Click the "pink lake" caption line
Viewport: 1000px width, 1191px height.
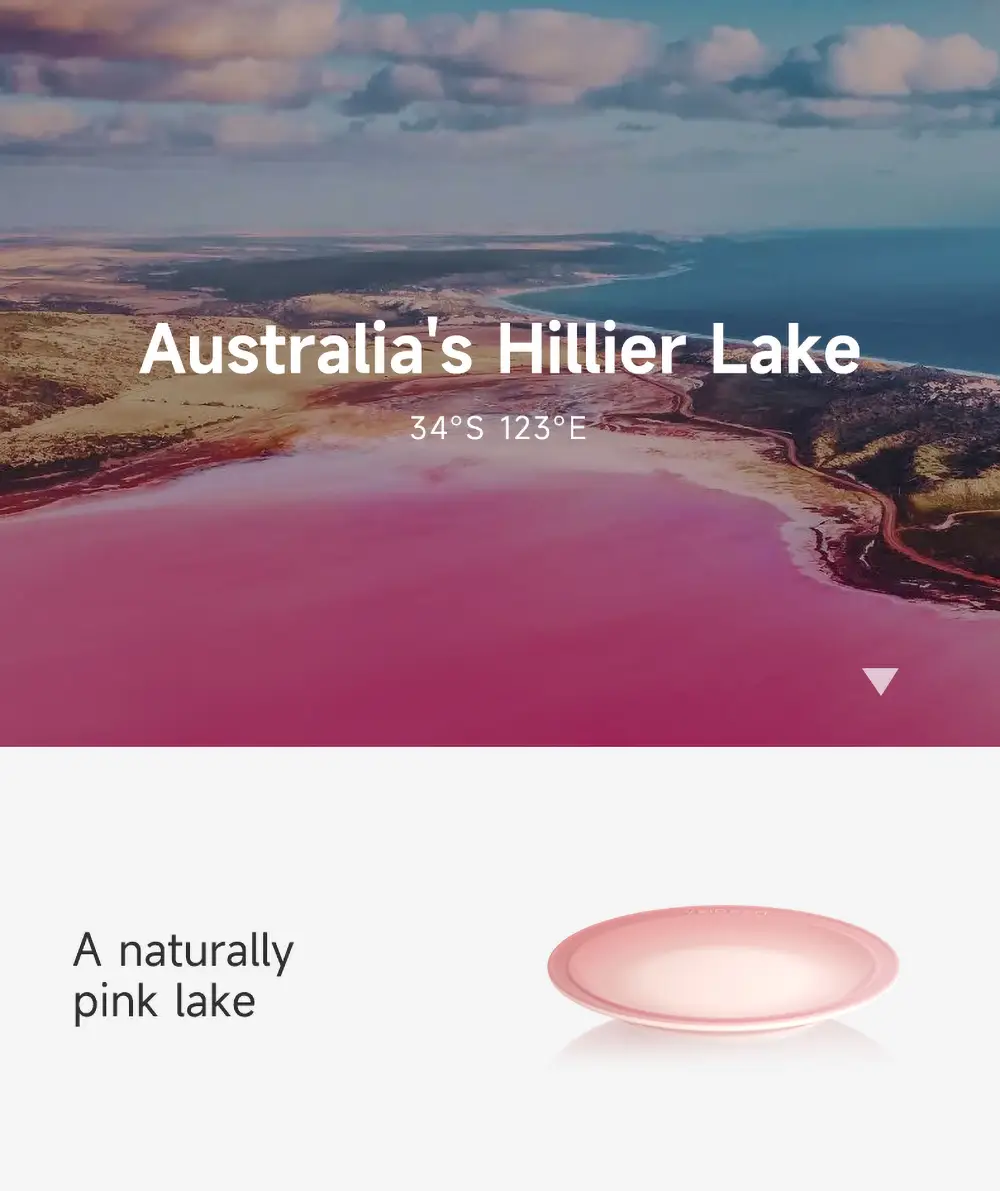pyautogui.click(x=164, y=1000)
